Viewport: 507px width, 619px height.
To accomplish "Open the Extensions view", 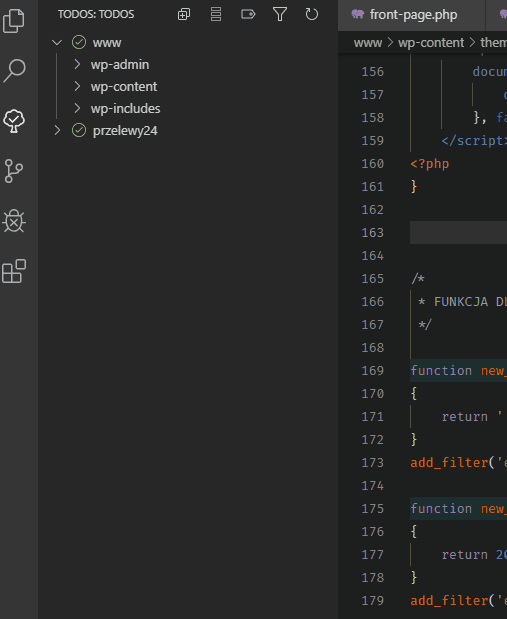I will [x=14, y=271].
